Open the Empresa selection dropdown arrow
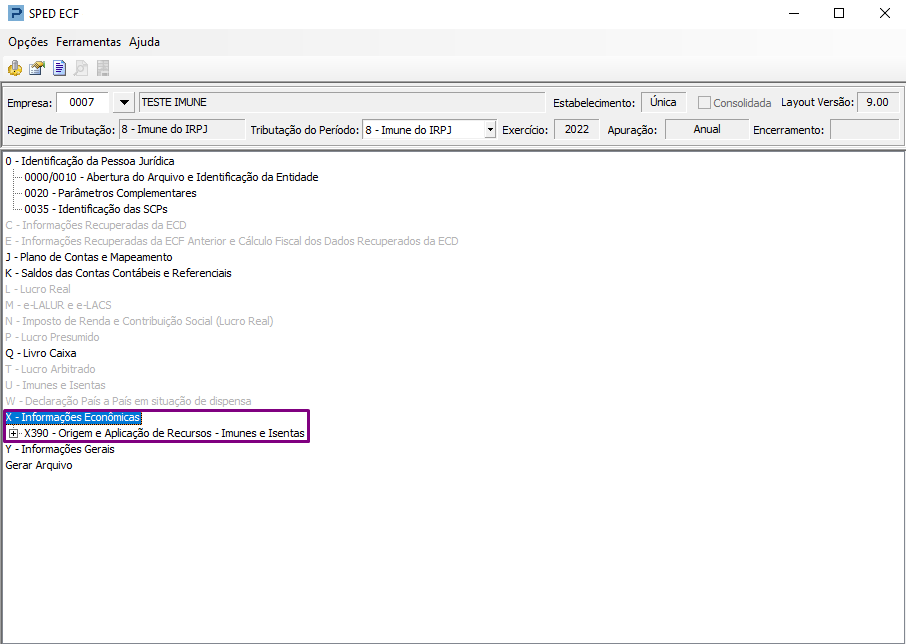This screenshot has height=644, width=906. click(124, 103)
